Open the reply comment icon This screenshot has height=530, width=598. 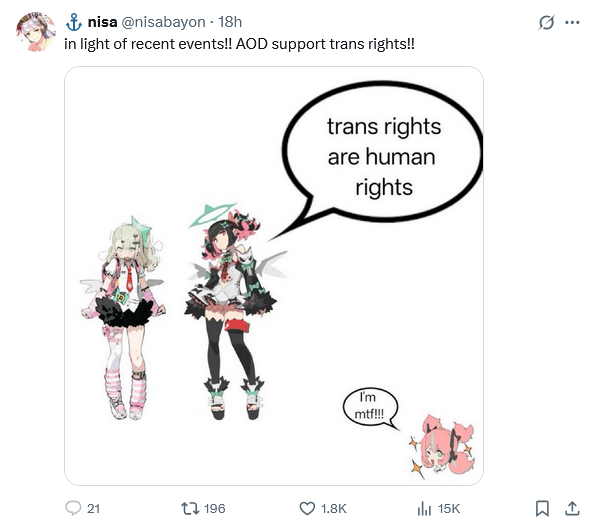click(73, 508)
